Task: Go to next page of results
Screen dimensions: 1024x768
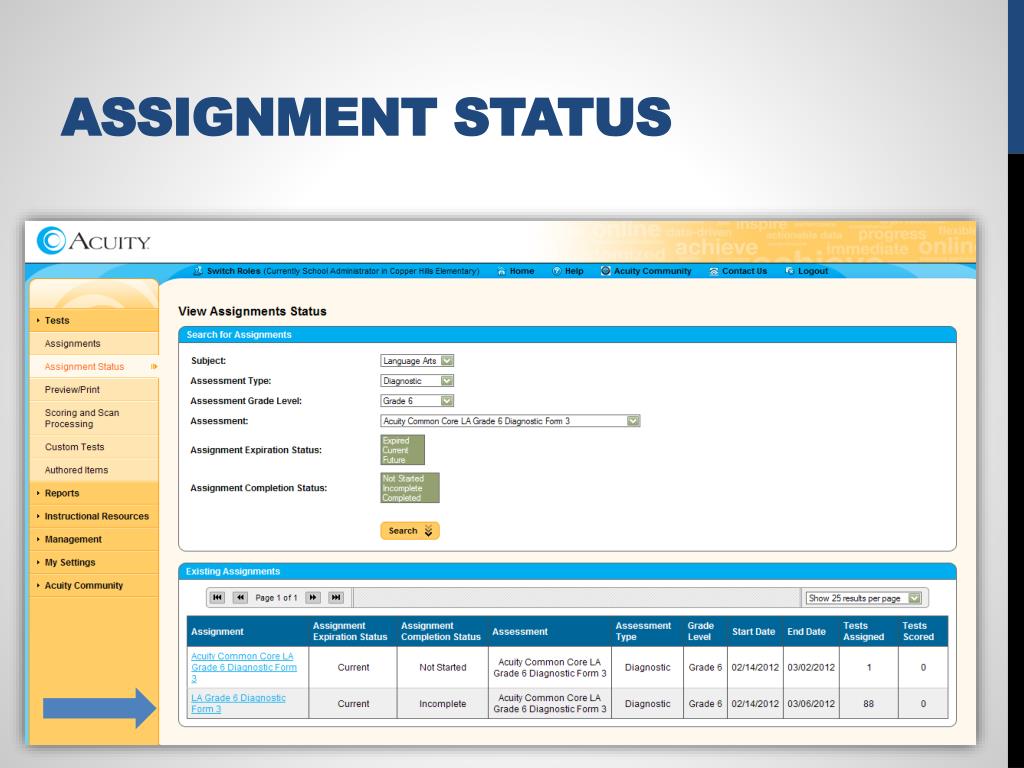Action: (x=313, y=598)
